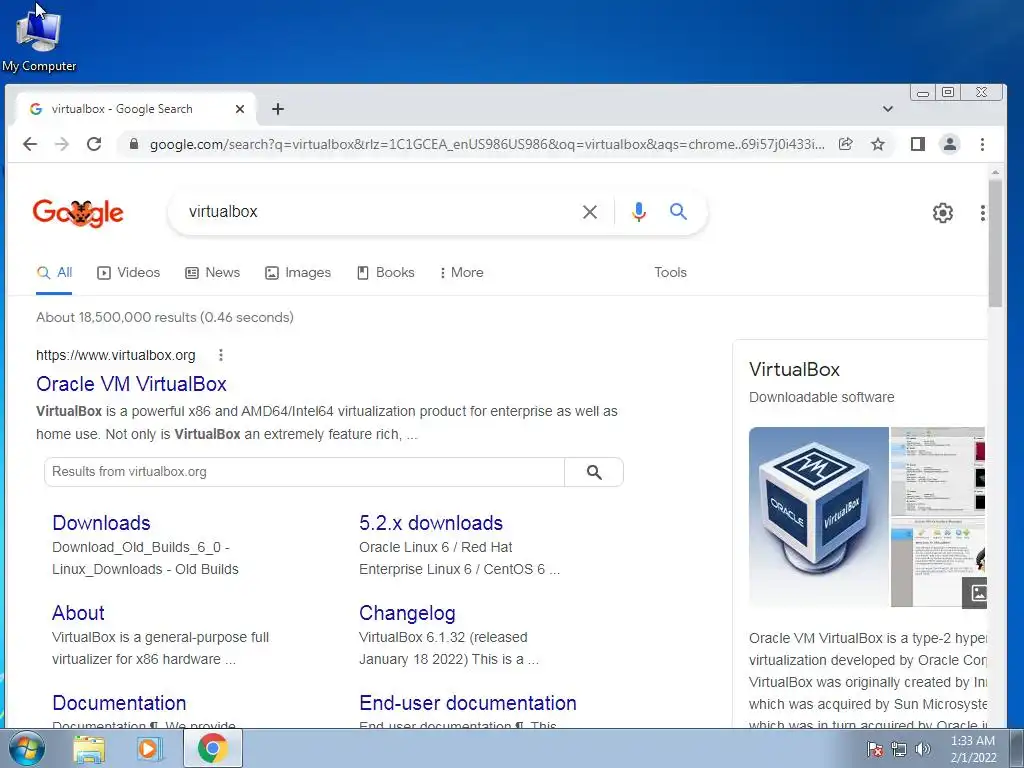1024x768 pixels.
Task: Open the search Tools options
Action: pos(671,272)
